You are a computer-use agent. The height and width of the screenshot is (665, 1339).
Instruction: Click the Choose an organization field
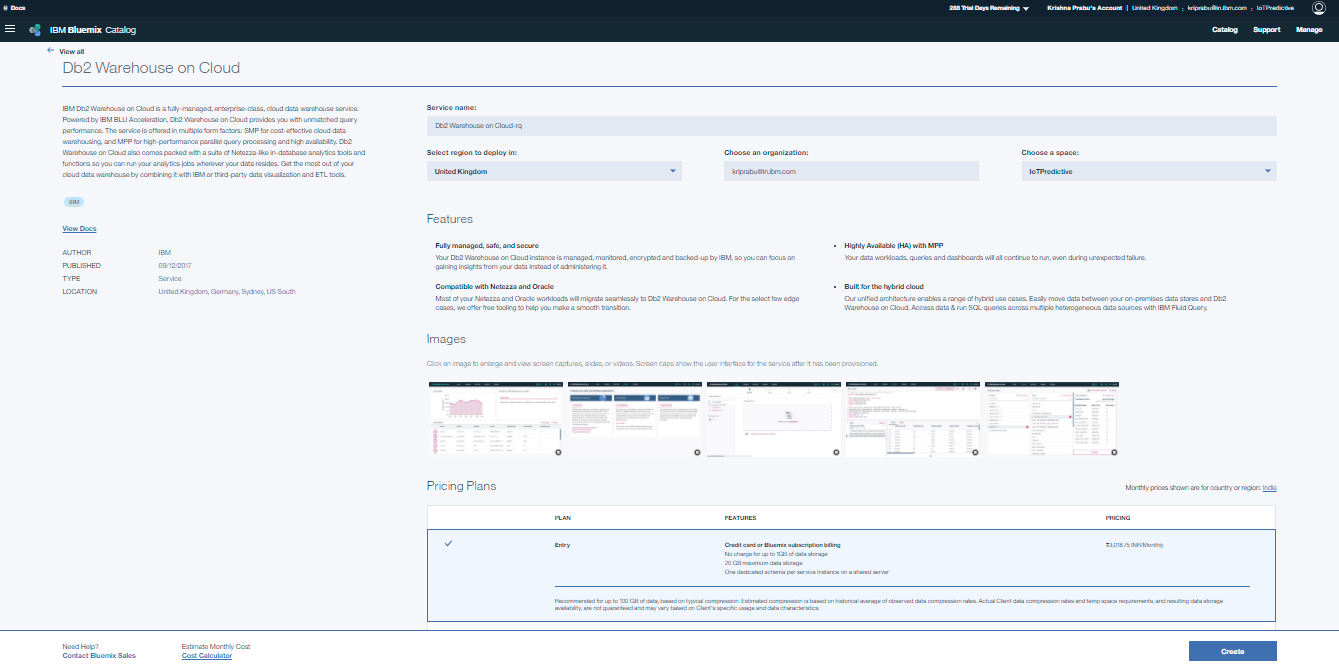(x=852, y=171)
